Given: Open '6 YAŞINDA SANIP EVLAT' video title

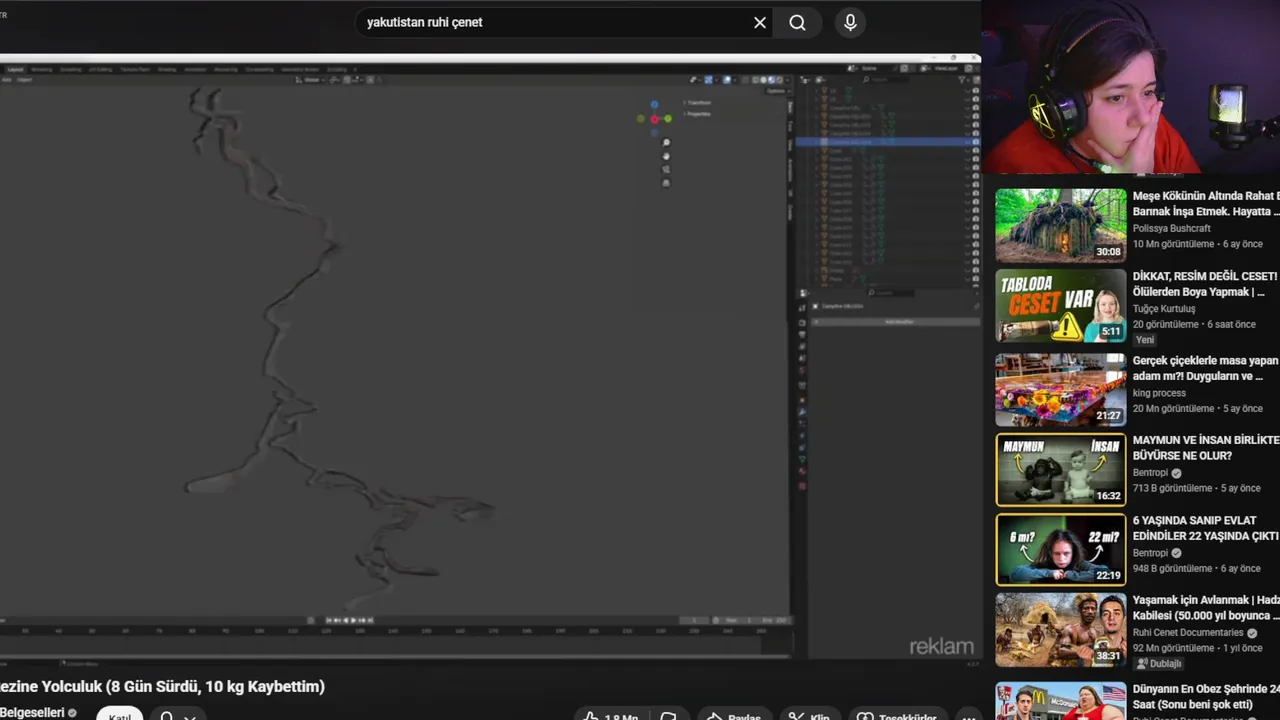Looking at the screenshot, I should tap(1206, 528).
